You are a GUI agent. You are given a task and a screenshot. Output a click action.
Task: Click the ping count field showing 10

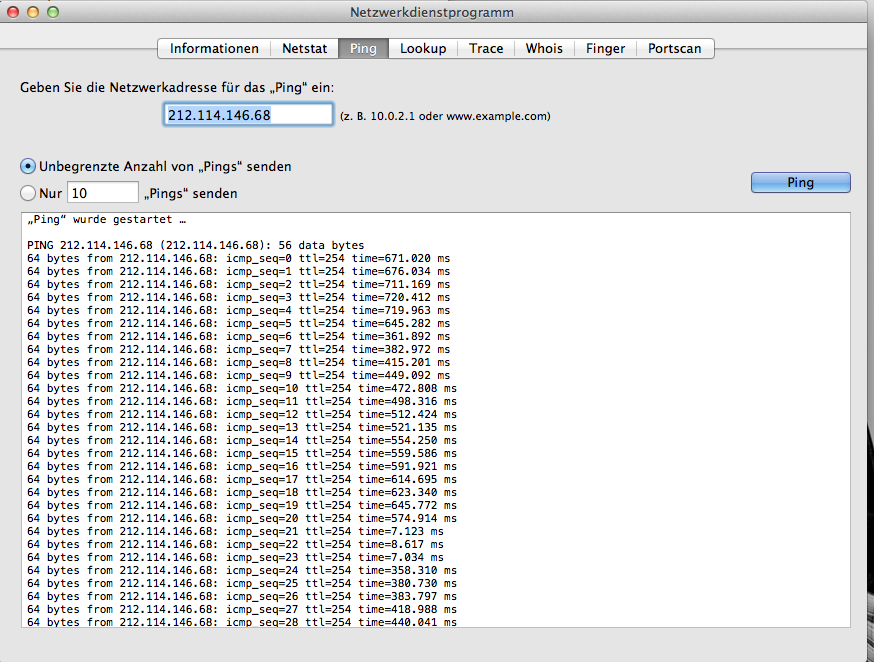102,193
